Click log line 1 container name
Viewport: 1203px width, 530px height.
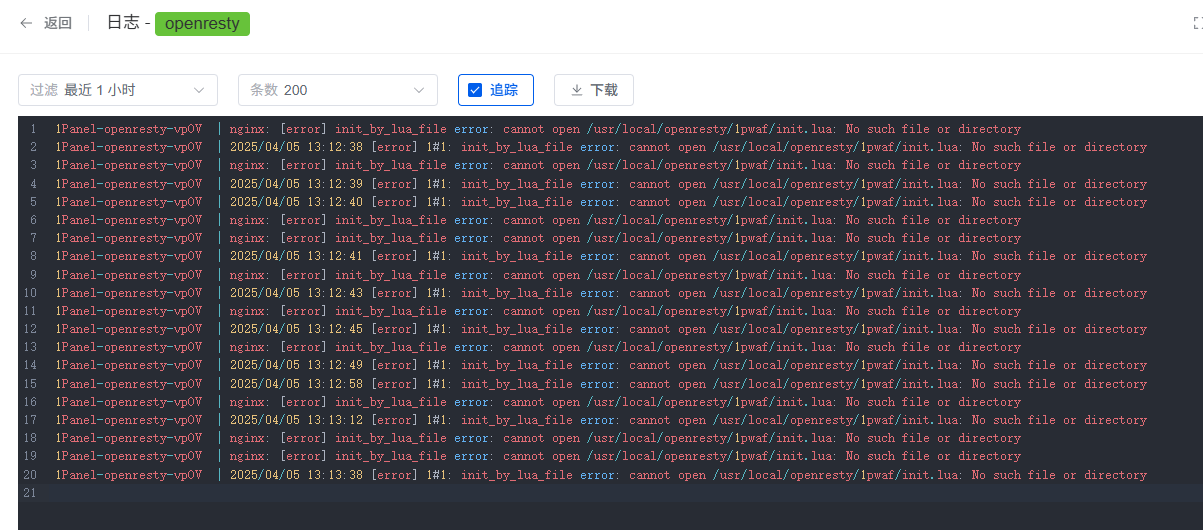point(129,129)
